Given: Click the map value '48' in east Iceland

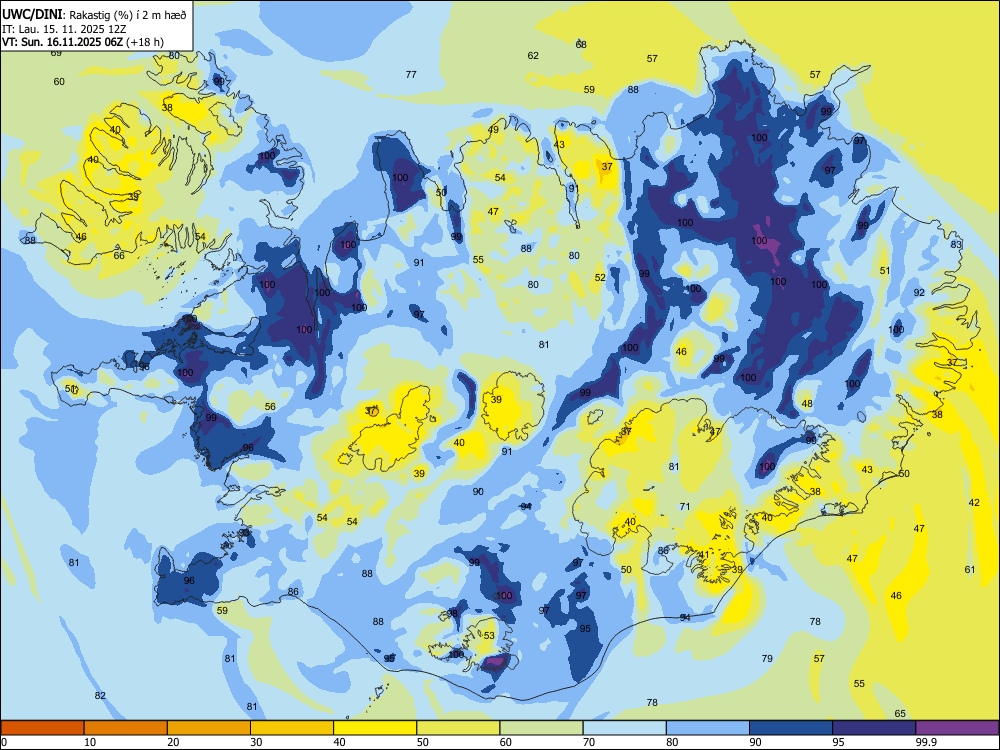Looking at the screenshot, I should [x=807, y=404].
